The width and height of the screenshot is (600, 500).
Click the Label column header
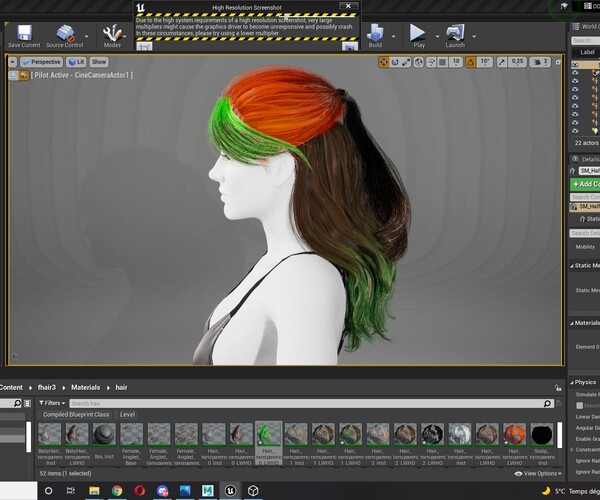tap(587, 52)
